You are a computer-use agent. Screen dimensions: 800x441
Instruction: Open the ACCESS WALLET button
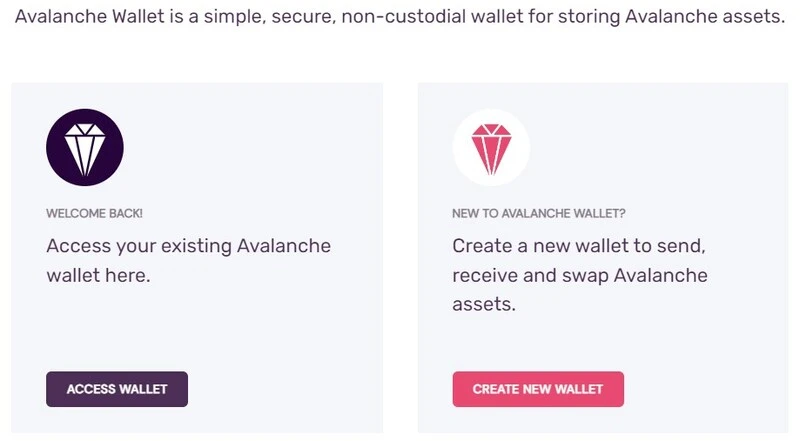click(117, 389)
